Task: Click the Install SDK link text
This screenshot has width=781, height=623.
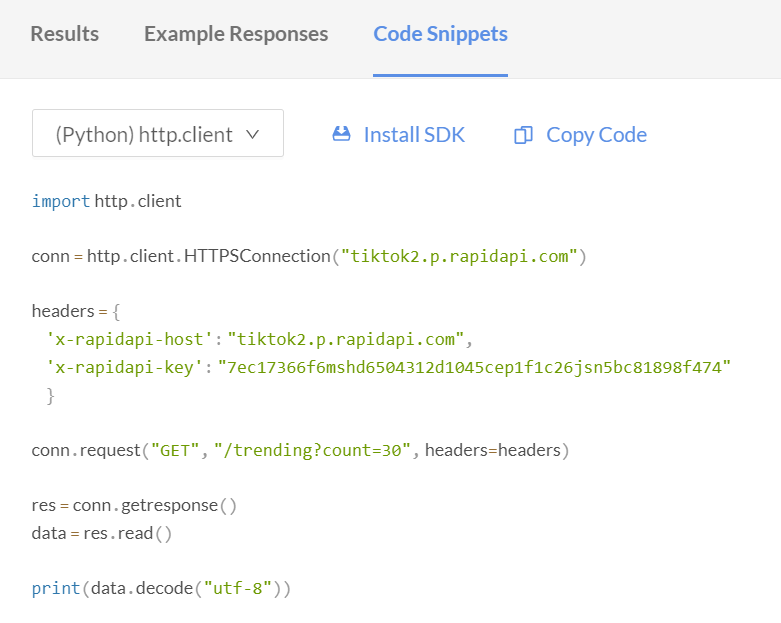Action: pyautogui.click(x=414, y=135)
